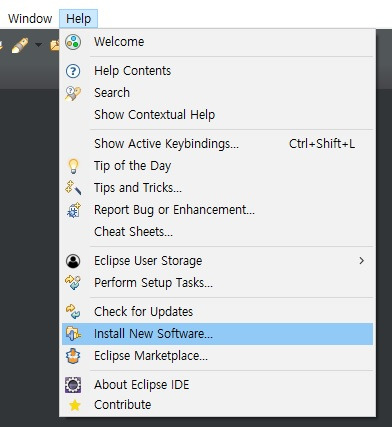Select Show Contextual Help
The image size is (392, 427).
[217, 115]
